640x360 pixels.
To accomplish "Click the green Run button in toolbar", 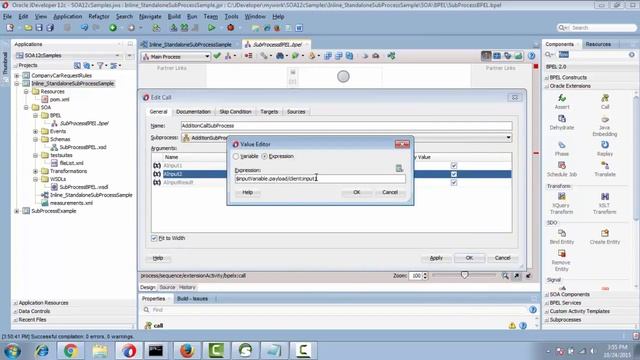I will click(211, 28).
